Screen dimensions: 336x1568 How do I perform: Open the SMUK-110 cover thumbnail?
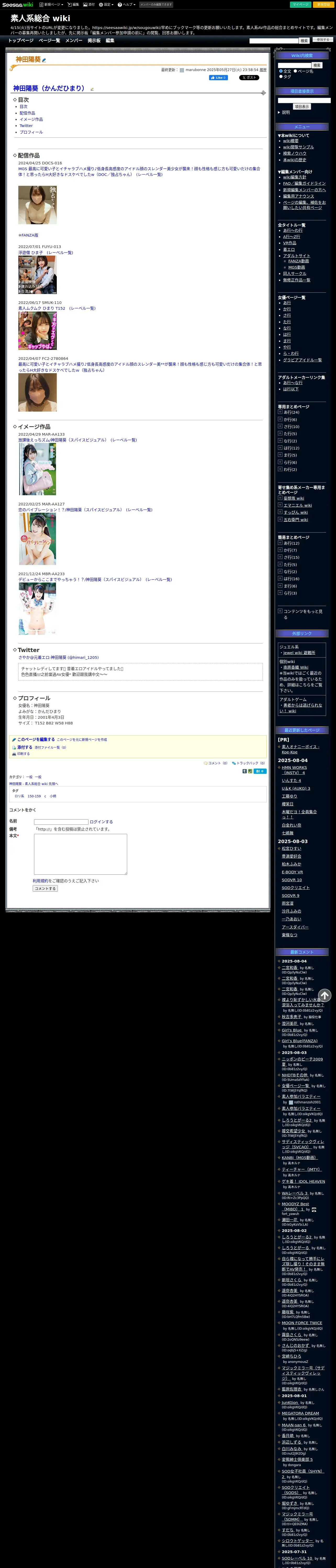pyautogui.click(x=37, y=331)
